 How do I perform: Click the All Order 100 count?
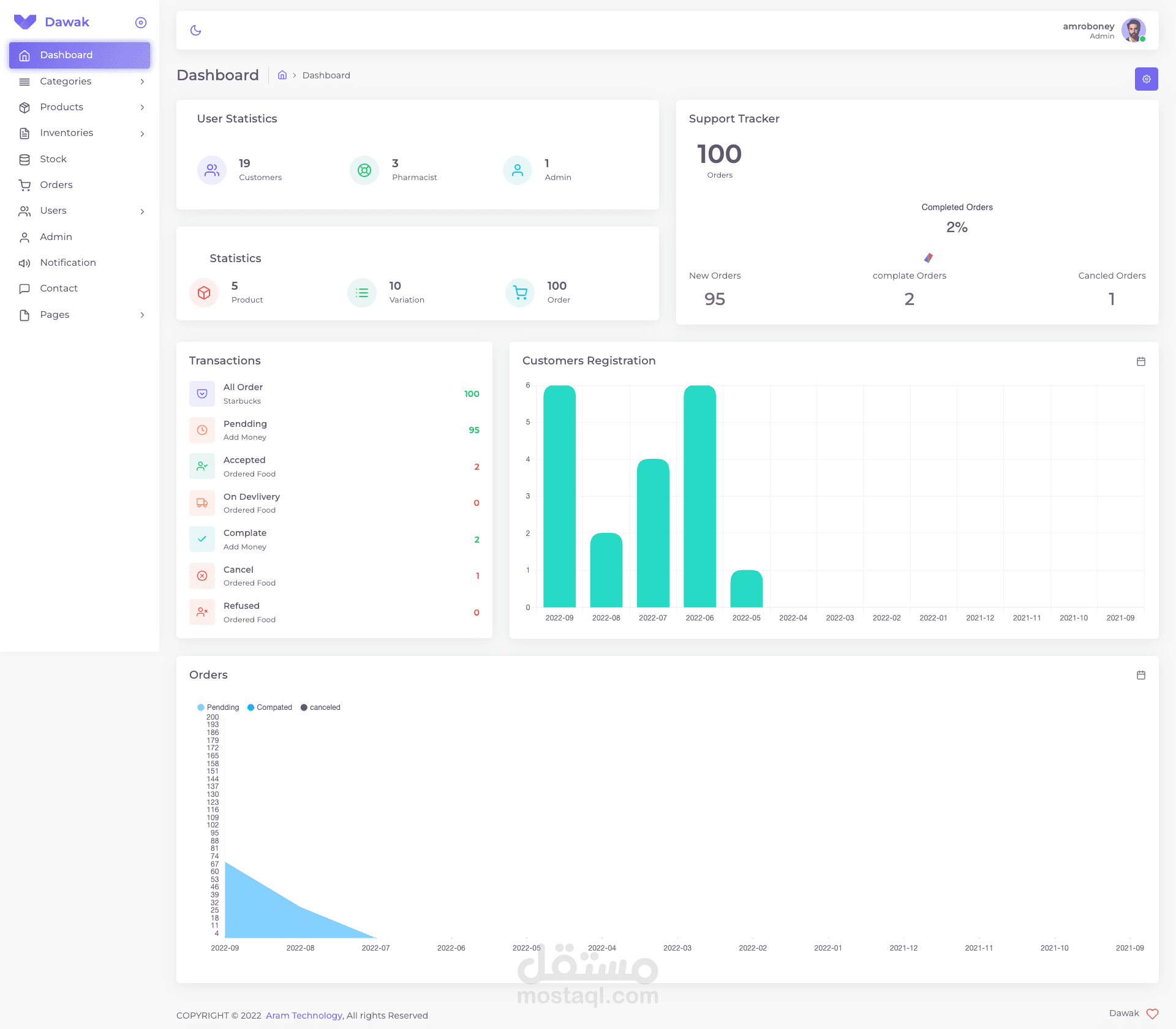click(x=472, y=394)
